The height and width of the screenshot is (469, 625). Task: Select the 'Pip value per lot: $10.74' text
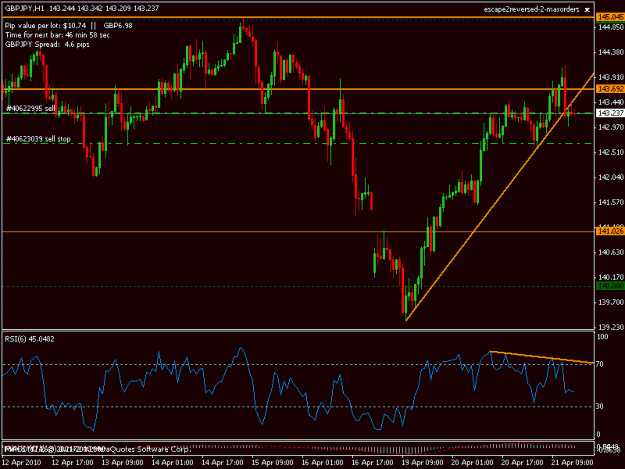point(45,26)
